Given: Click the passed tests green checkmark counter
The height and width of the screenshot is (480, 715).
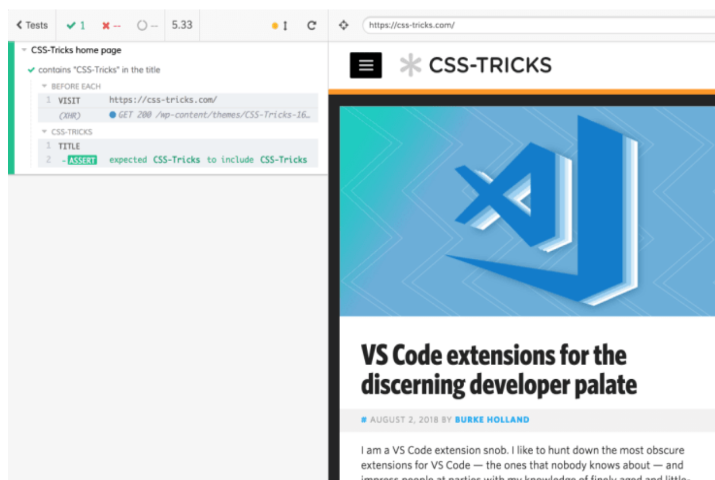Looking at the screenshot, I should point(76,25).
